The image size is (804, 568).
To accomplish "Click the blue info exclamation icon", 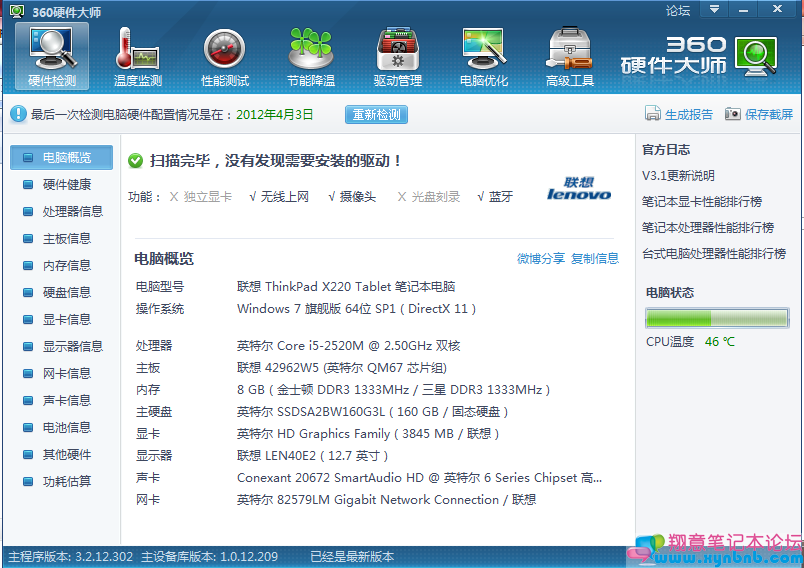I will click(18, 114).
